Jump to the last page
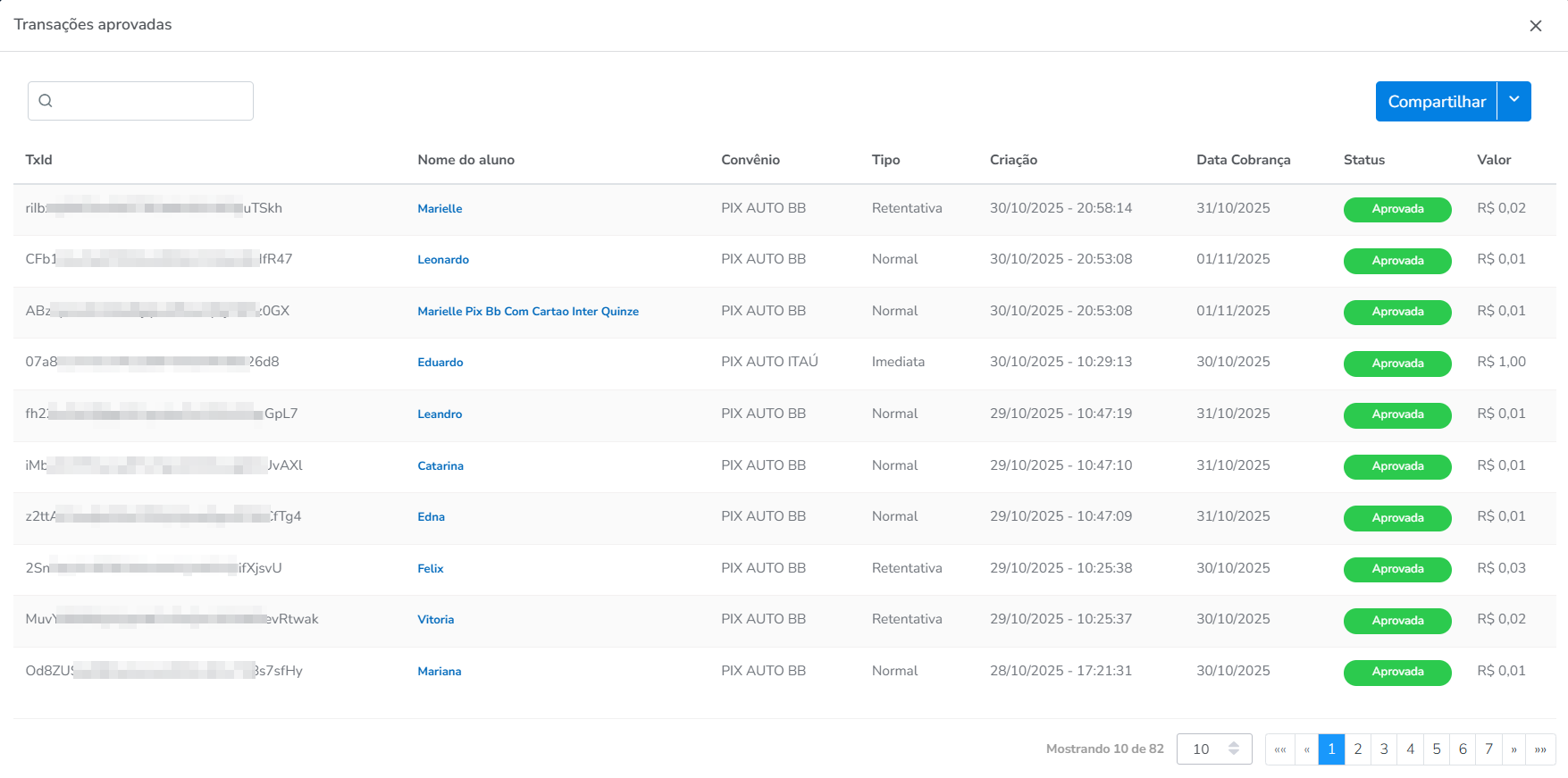The height and width of the screenshot is (778, 1568). point(1540,749)
